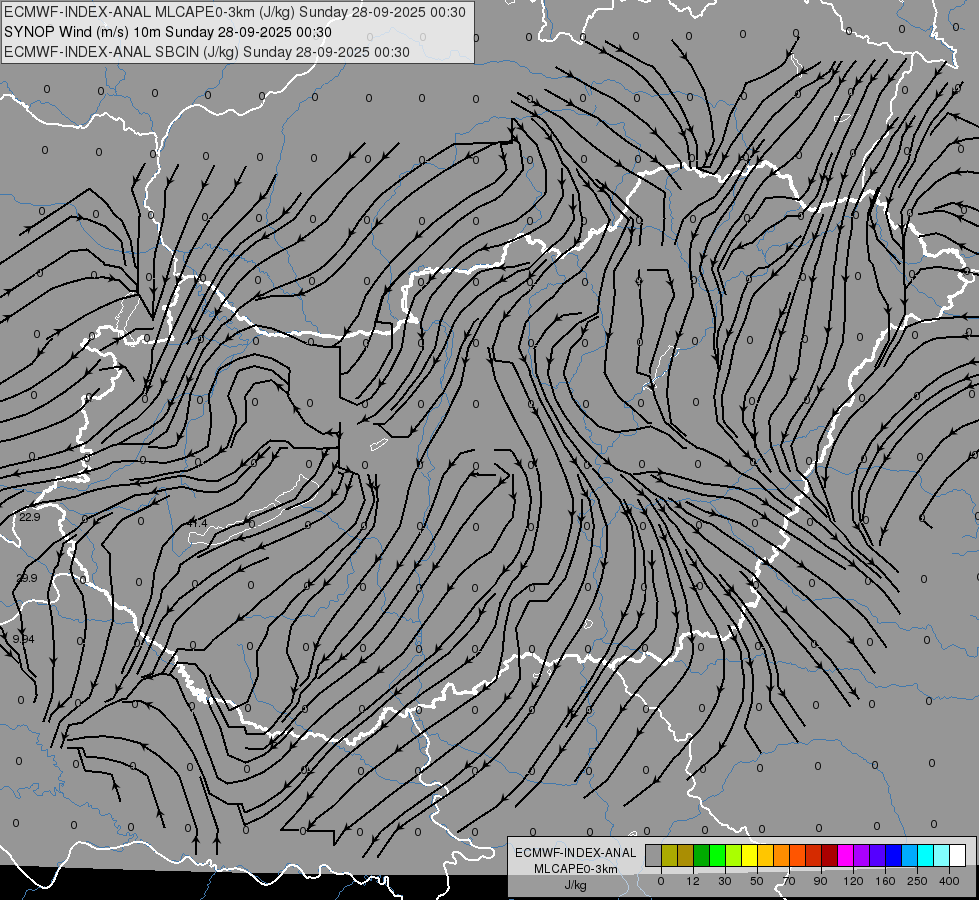Select the '12' tick label on the colorbar
Image resolution: width=979 pixels, height=900 pixels.
click(x=693, y=881)
